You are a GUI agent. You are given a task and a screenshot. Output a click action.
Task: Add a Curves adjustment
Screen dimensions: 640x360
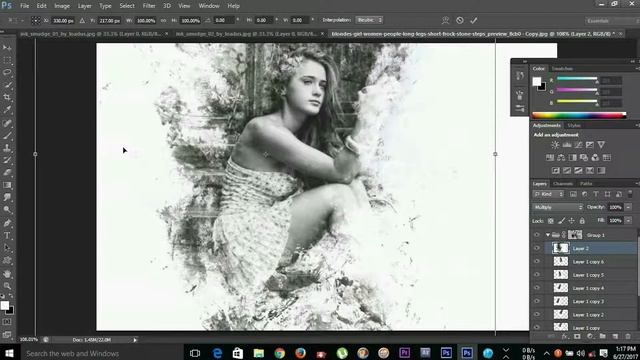(578, 144)
